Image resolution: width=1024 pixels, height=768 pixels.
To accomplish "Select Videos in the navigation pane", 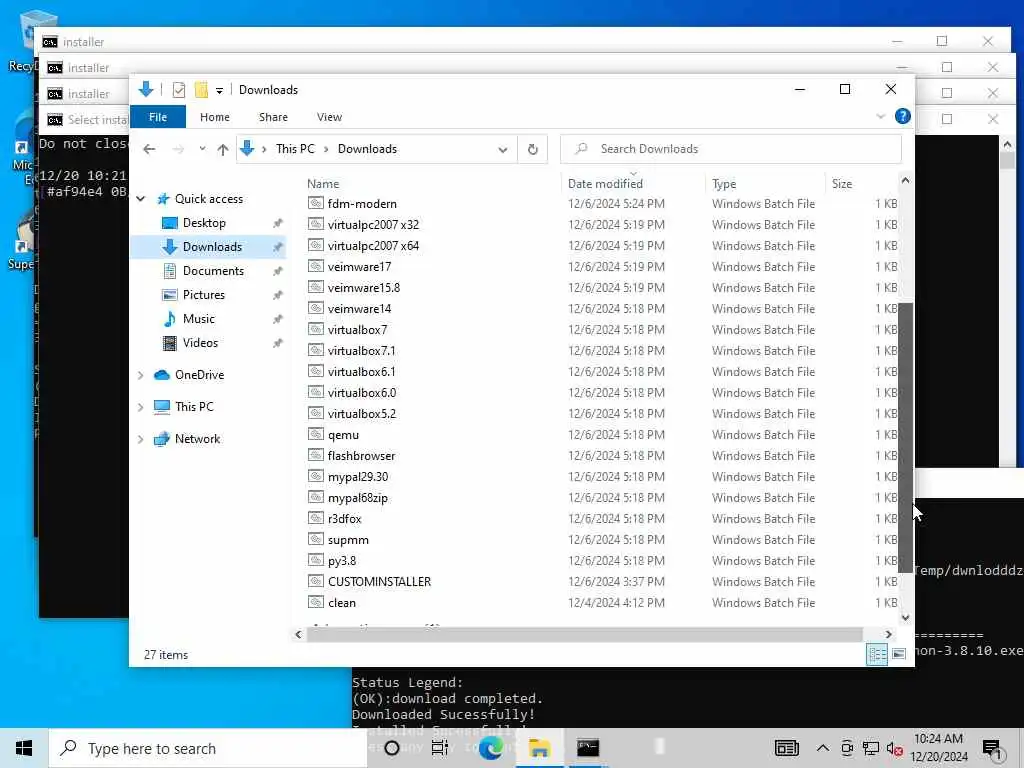I will click(x=200, y=343).
